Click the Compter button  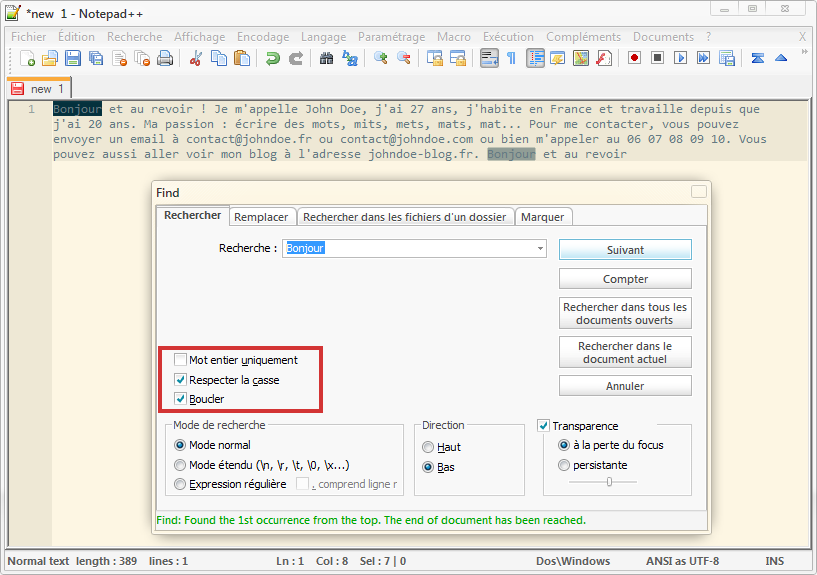coord(625,279)
